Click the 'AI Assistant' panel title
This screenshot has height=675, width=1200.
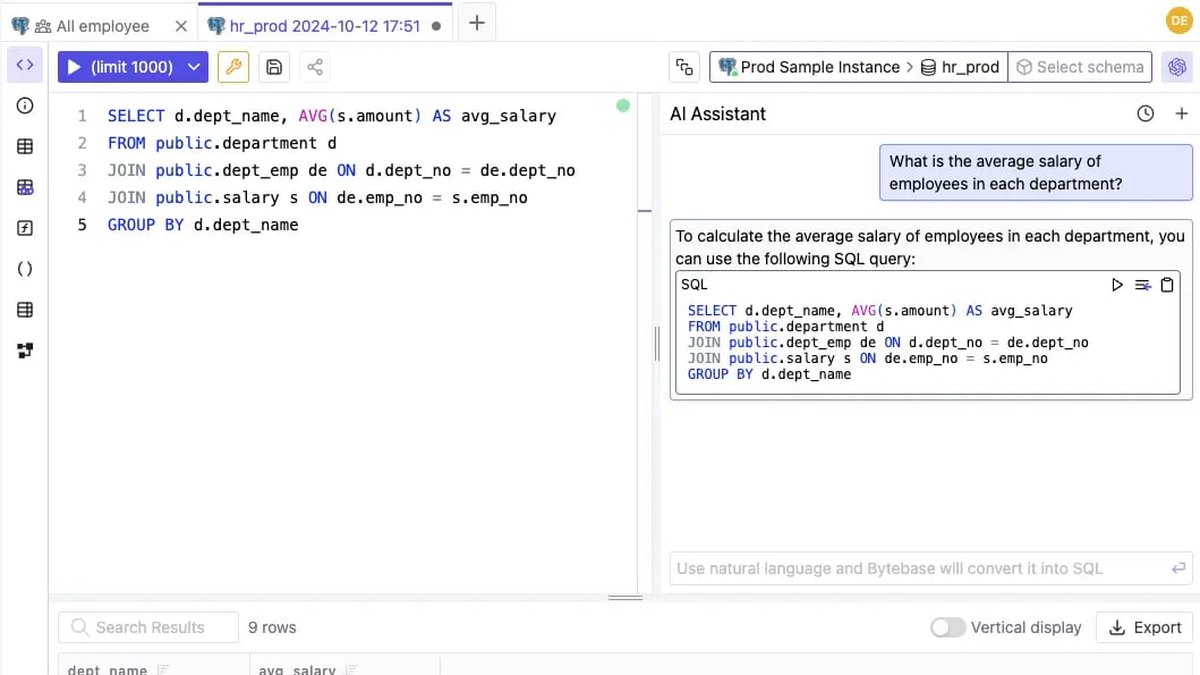pyautogui.click(x=718, y=114)
